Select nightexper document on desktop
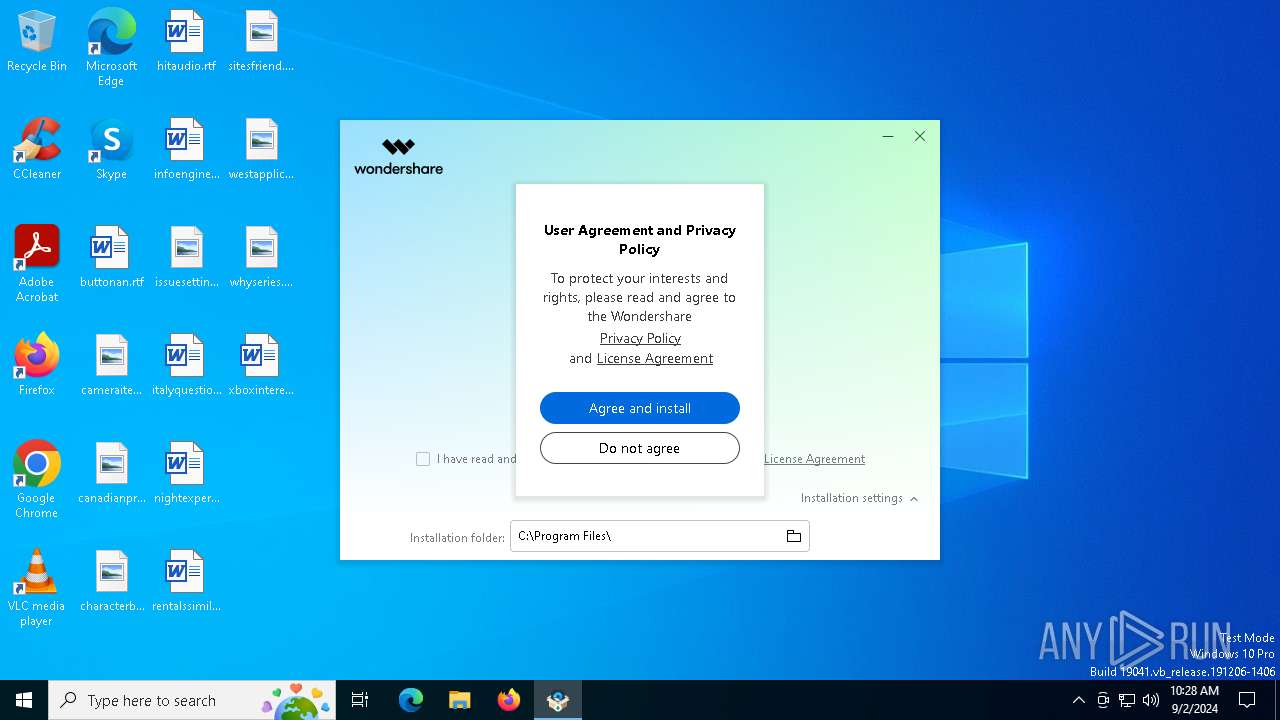1280x720 pixels. (x=186, y=474)
